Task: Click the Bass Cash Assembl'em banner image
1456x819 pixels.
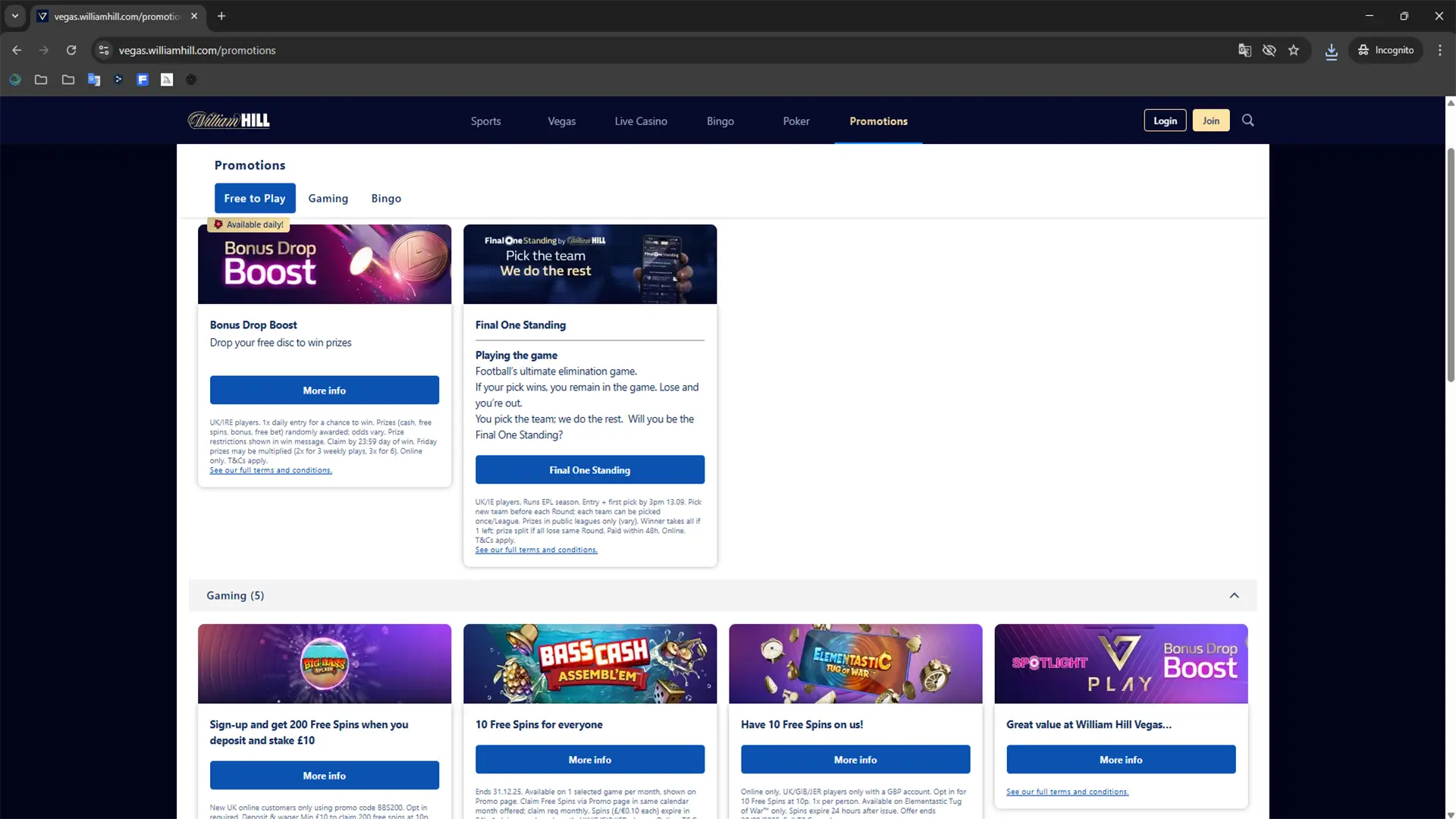Action: point(589,664)
